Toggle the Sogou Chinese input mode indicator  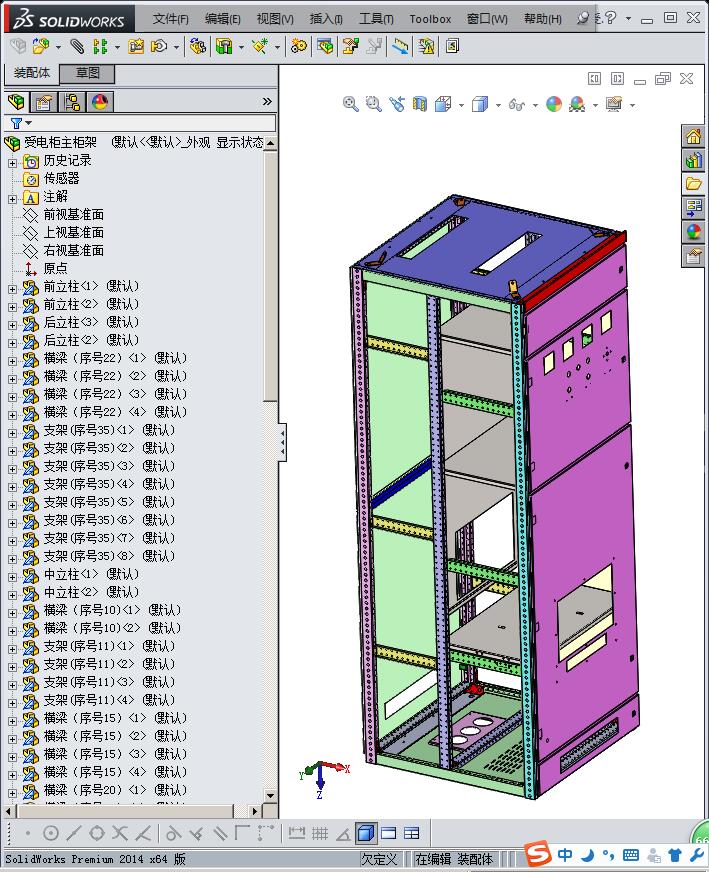(565, 854)
